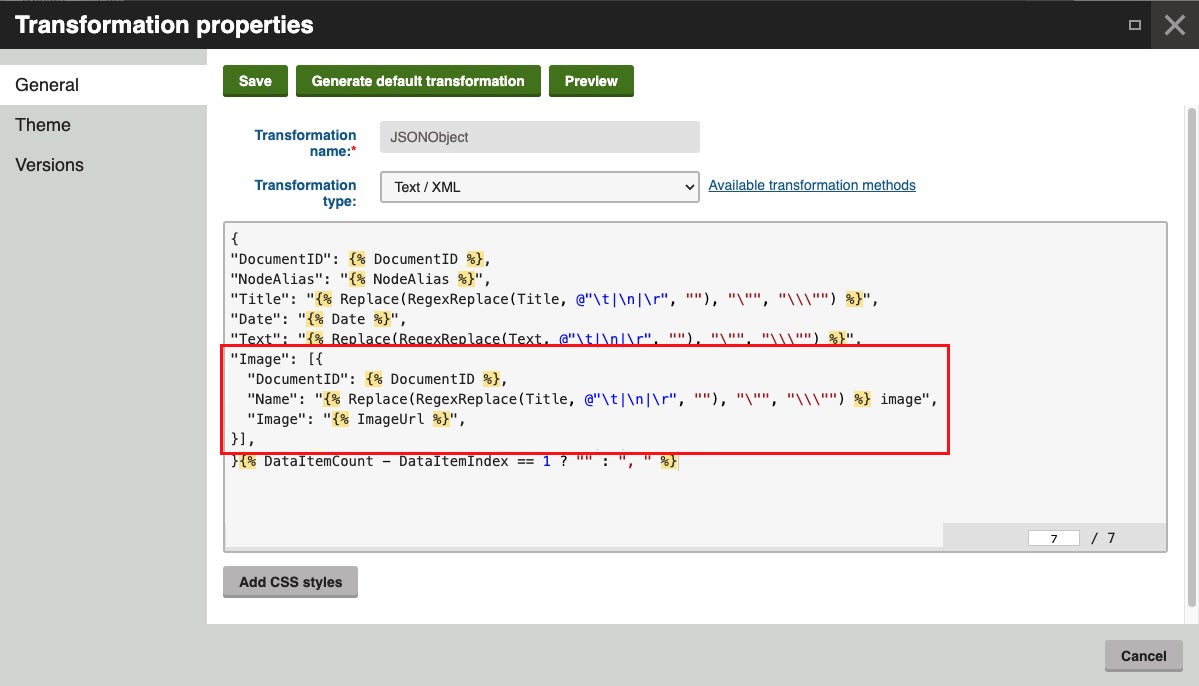Preview the transformation
Image resolution: width=1199 pixels, height=686 pixels.
[591, 81]
